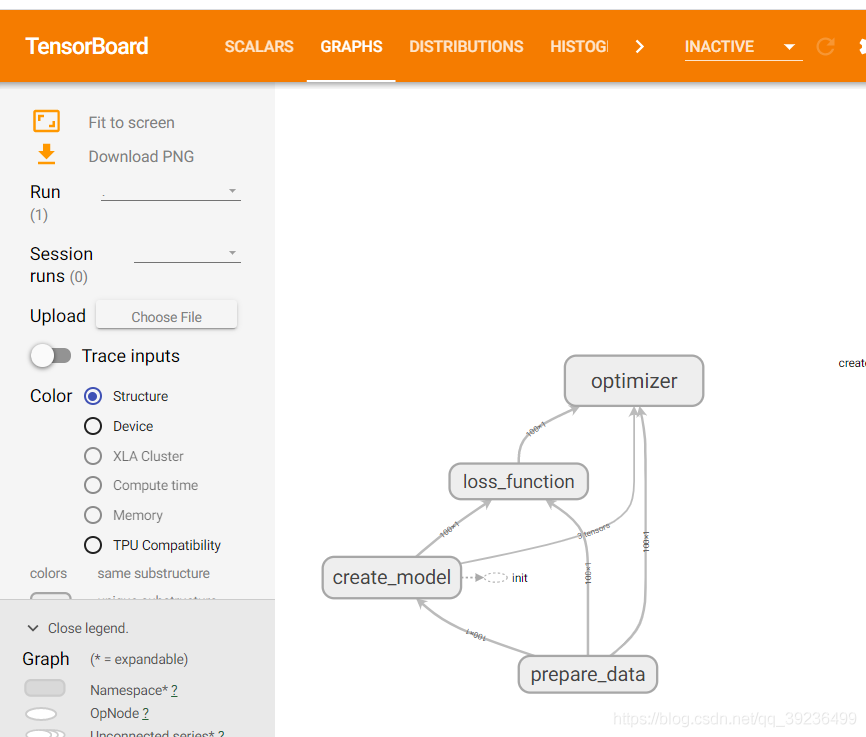Click the Namespace legend shape
Viewport: 866px width, 737px height.
pos(45,688)
